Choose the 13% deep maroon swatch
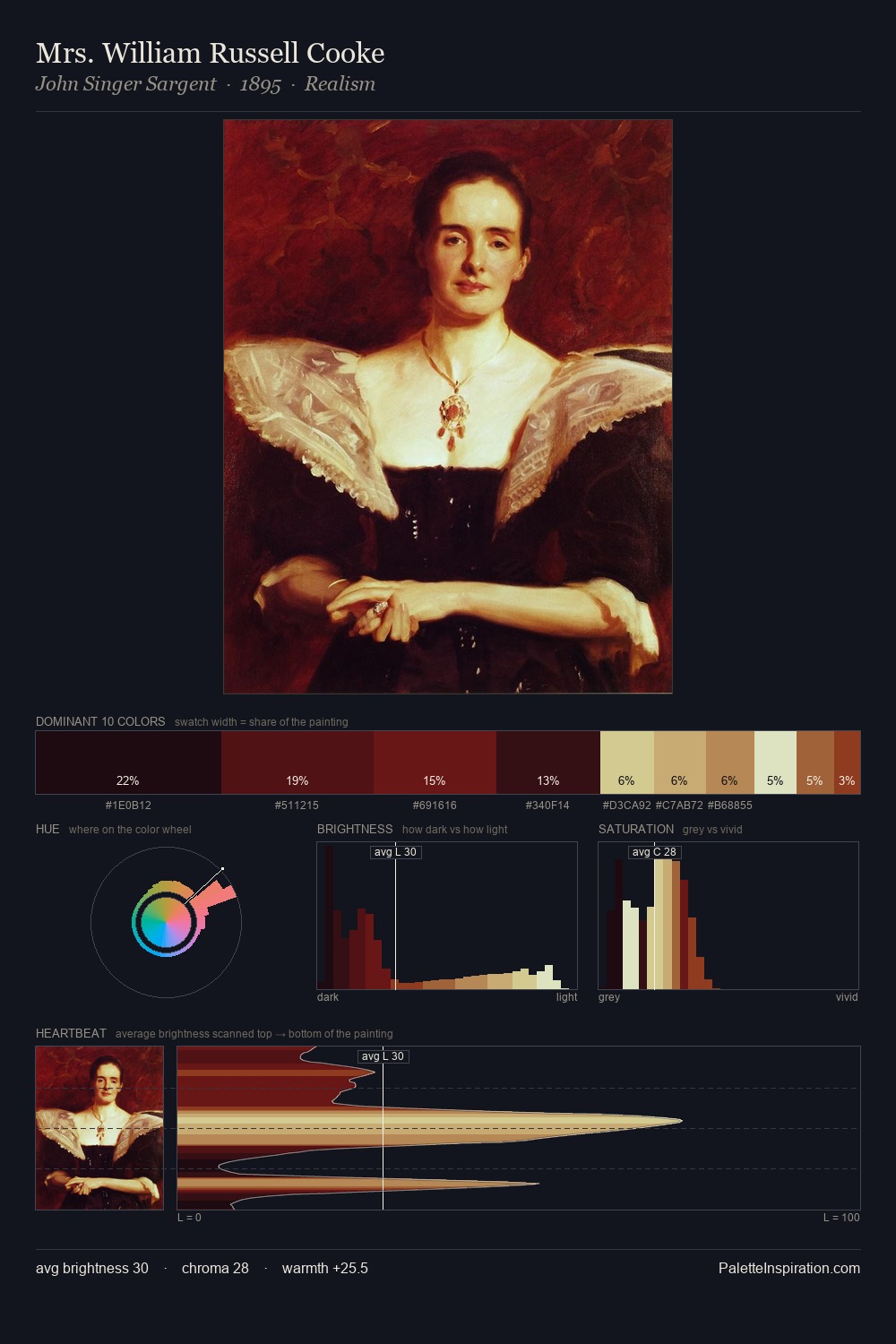Viewport: 896px width, 1344px height. [x=548, y=762]
